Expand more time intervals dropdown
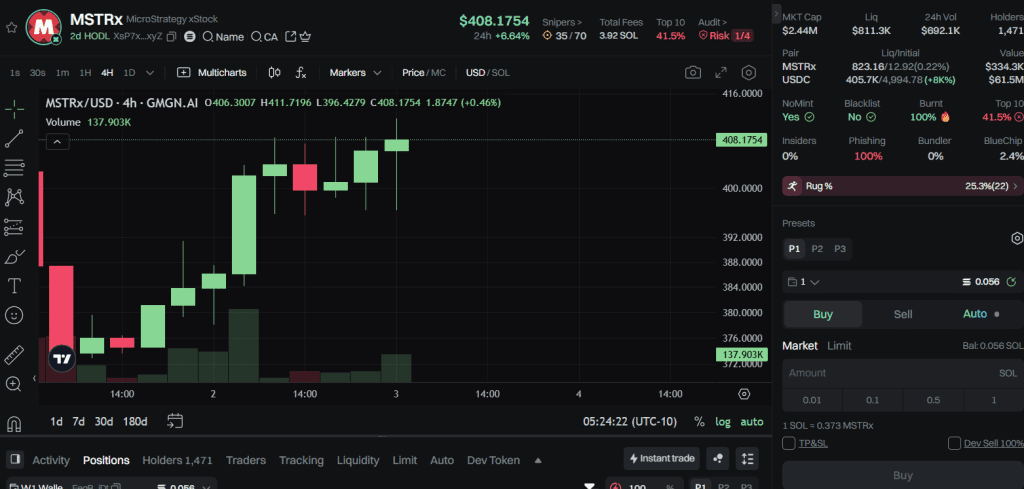The height and width of the screenshot is (489, 1024). click(x=150, y=72)
